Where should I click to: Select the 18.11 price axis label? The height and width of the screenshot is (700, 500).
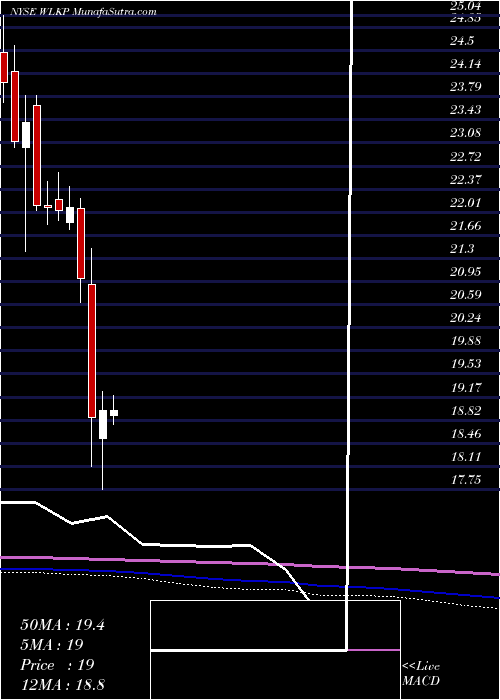(466, 456)
